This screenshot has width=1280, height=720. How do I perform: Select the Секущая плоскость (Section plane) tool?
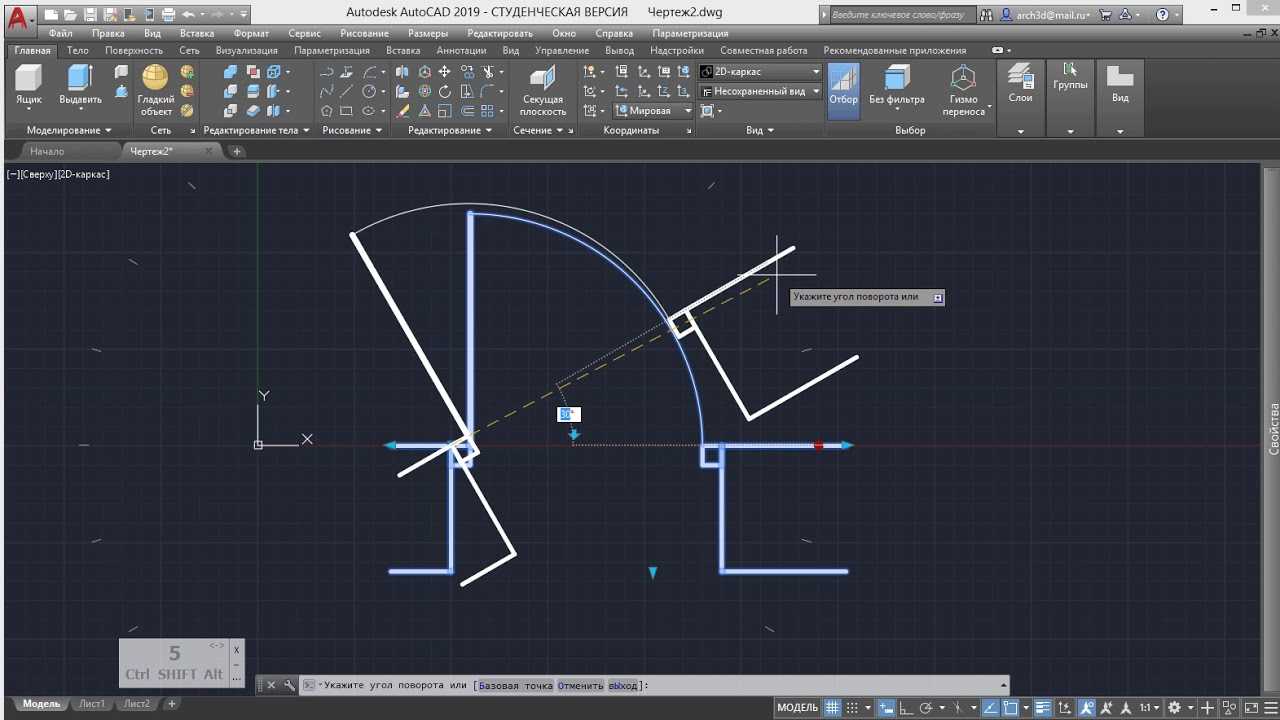pyautogui.click(x=543, y=90)
